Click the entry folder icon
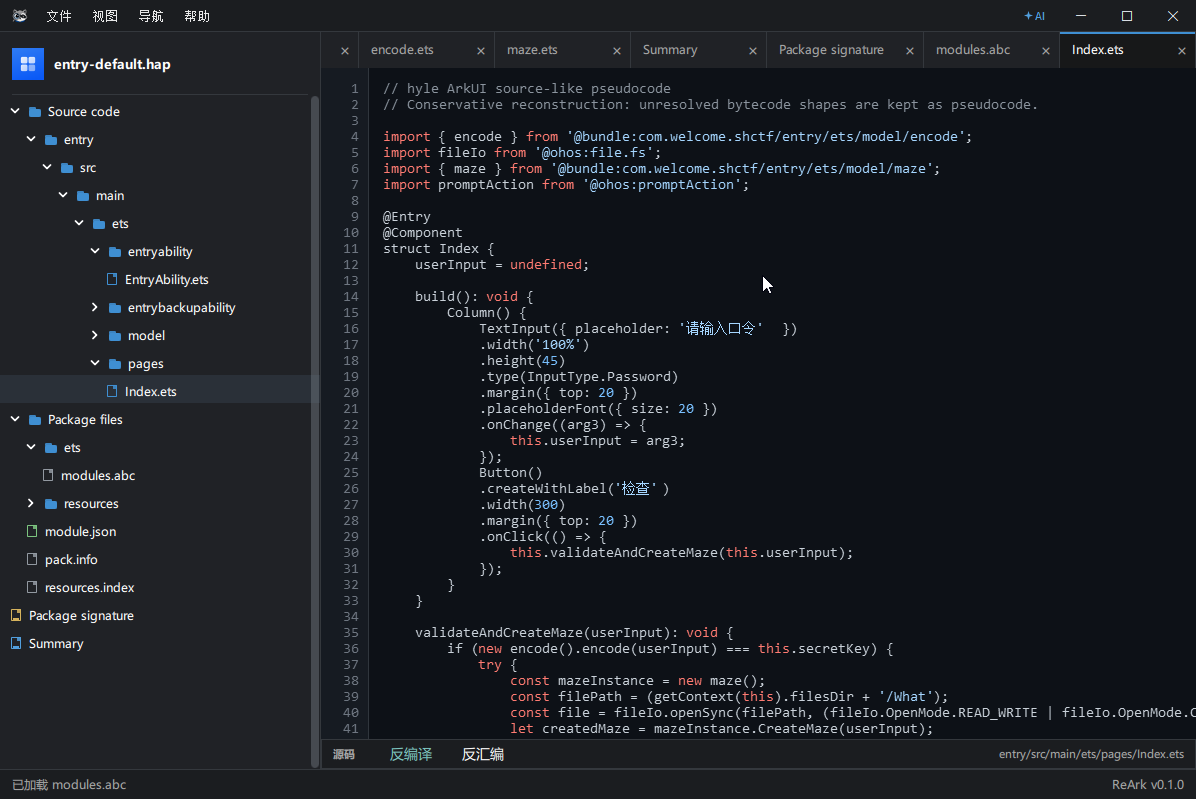1196x799 pixels. 51,140
